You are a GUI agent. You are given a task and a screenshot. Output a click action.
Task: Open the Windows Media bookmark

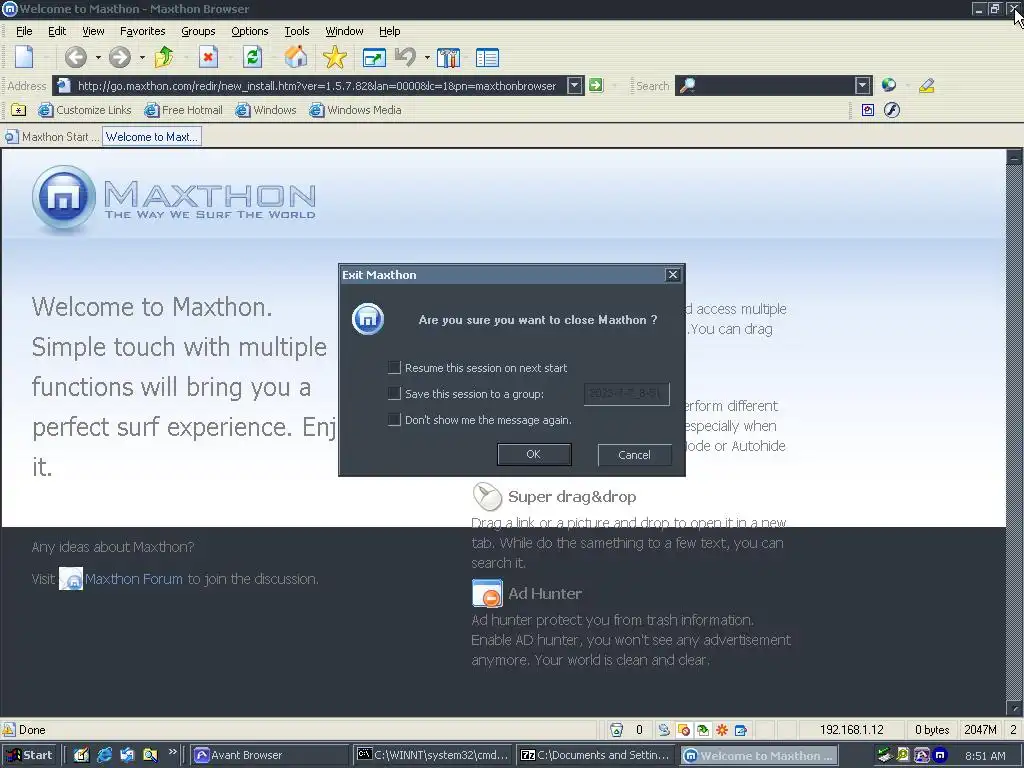point(356,110)
